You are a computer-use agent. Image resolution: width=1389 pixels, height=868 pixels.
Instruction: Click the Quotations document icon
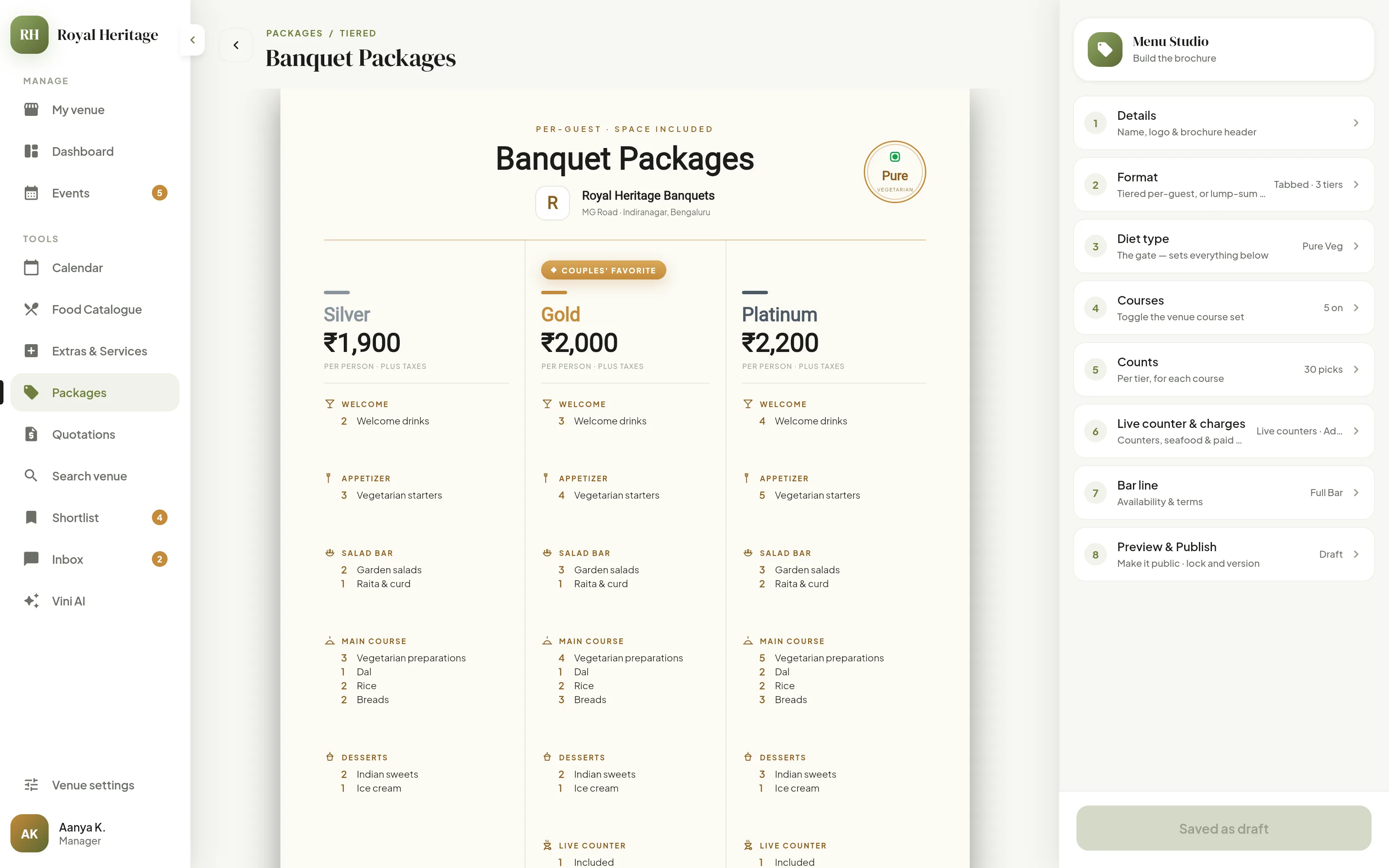tap(31, 434)
